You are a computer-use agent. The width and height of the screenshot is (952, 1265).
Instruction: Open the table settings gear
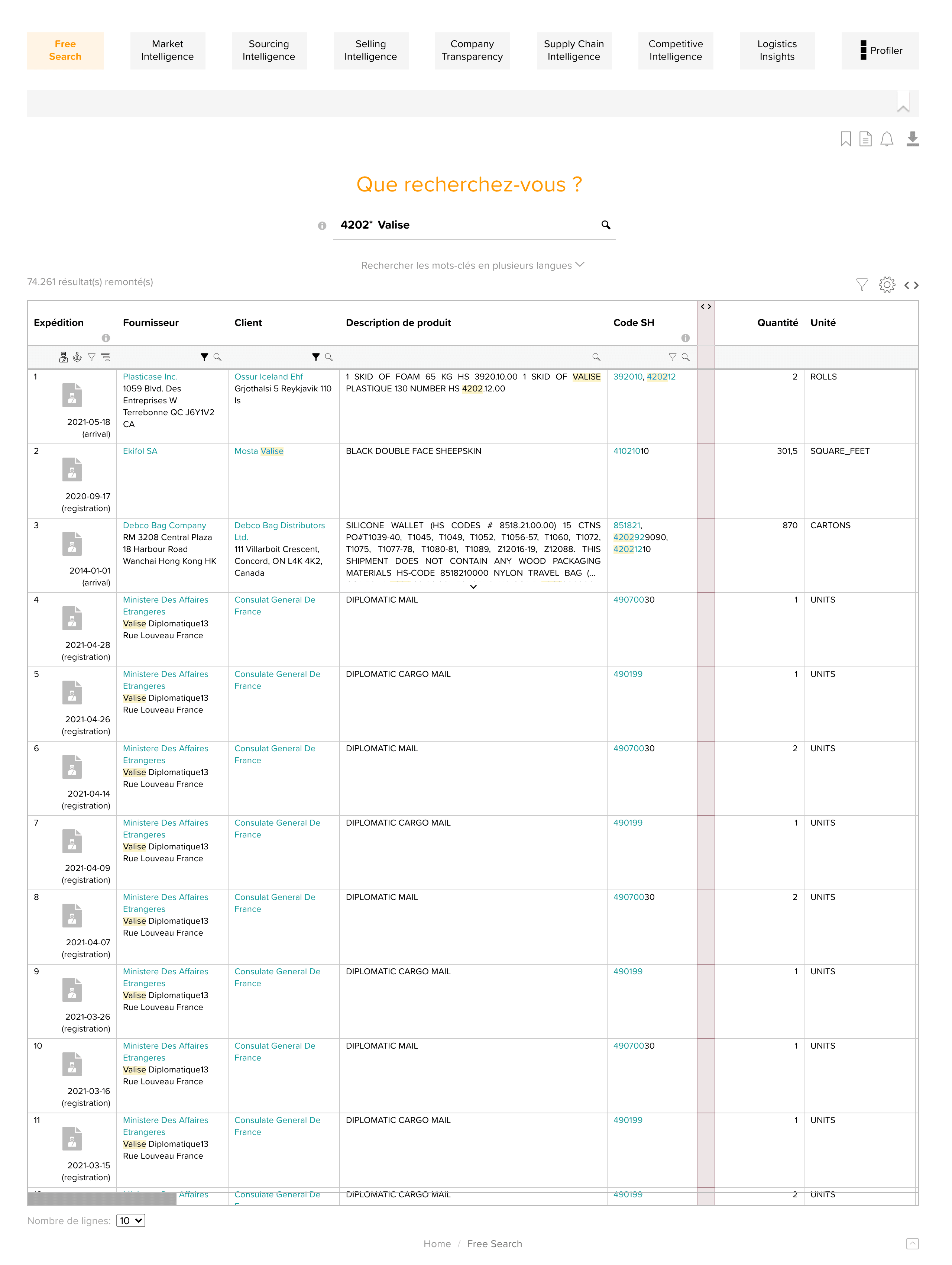(886, 284)
